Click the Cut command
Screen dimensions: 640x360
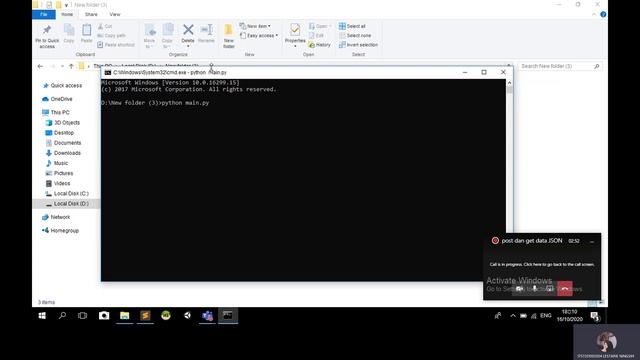(x=105, y=26)
